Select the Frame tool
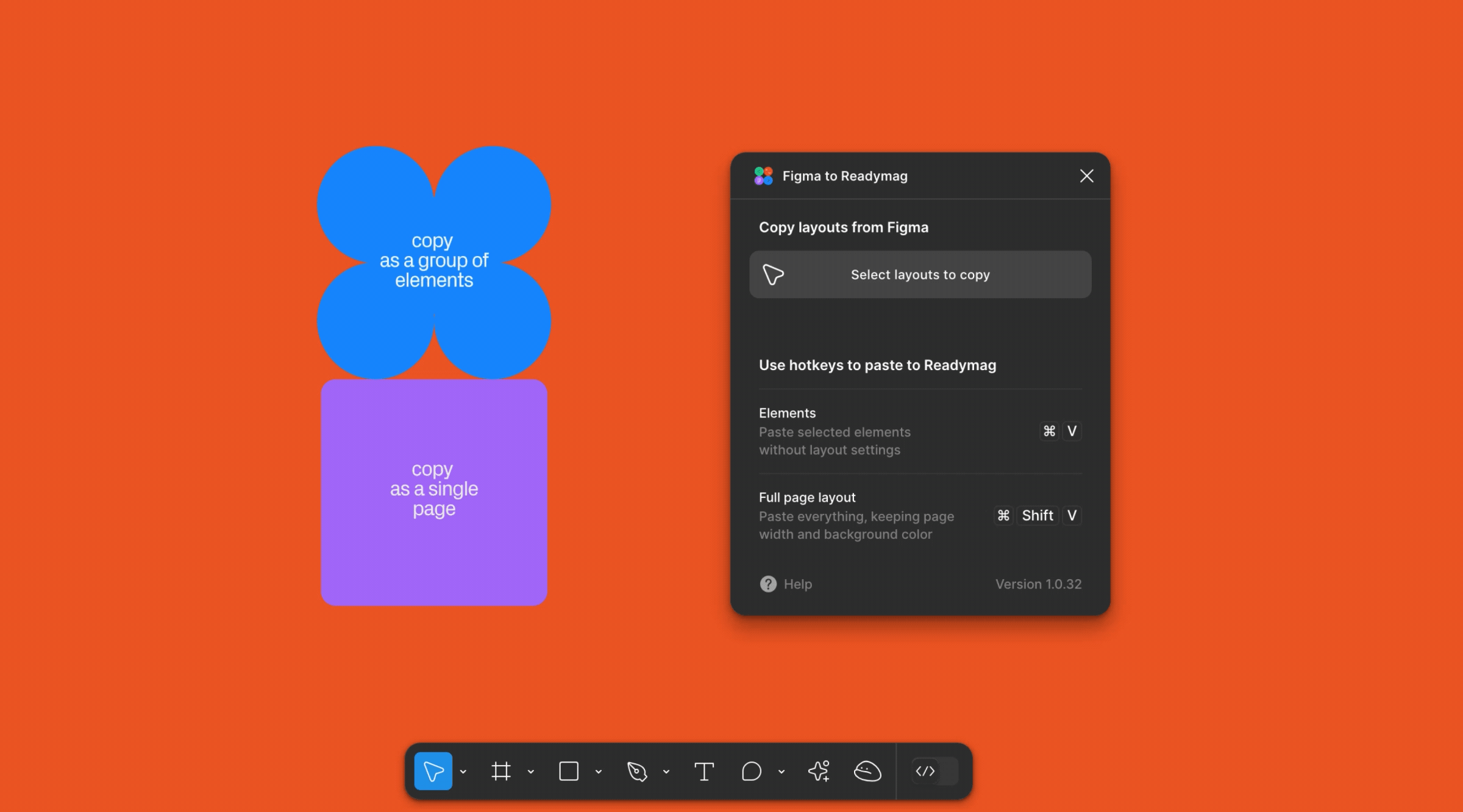Viewport: 1463px width, 812px height. click(501, 771)
